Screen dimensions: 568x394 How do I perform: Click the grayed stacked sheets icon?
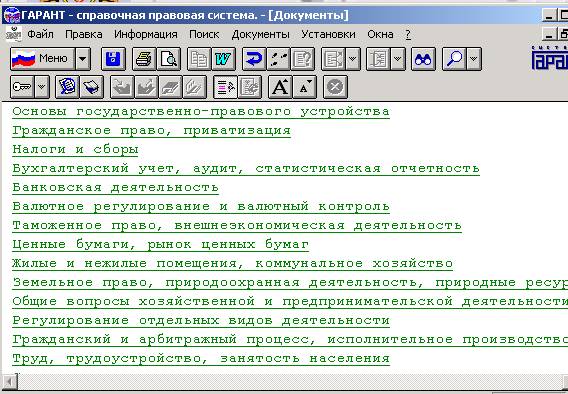pos(195,87)
